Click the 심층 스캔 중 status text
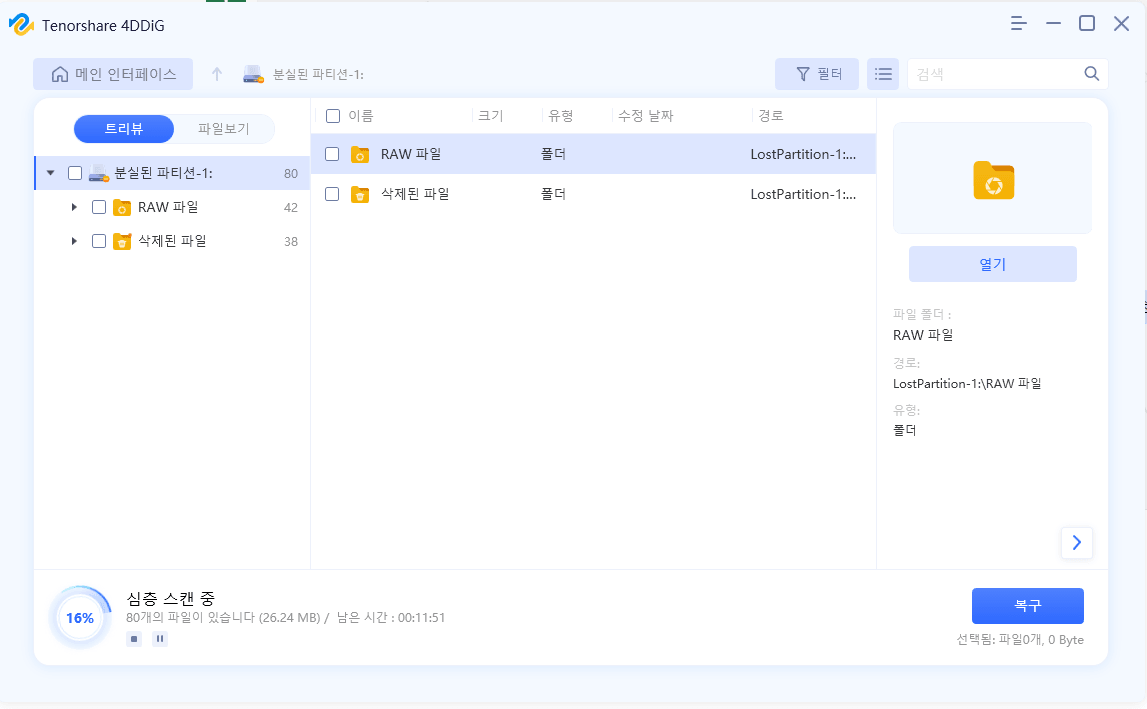The width and height of the screenshot is (1147, 709). (x=170, y=599)
